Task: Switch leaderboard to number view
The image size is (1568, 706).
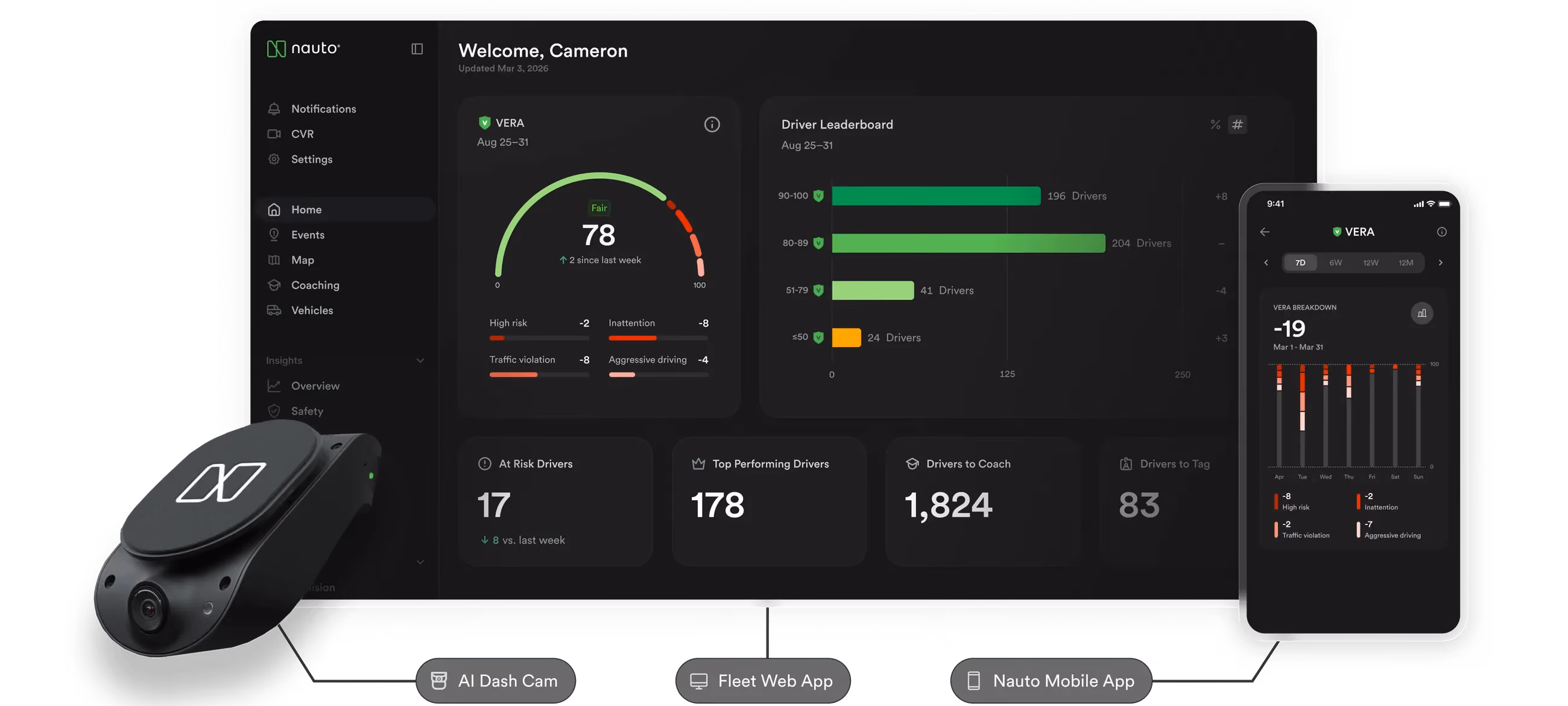Action: [1238, 125]
